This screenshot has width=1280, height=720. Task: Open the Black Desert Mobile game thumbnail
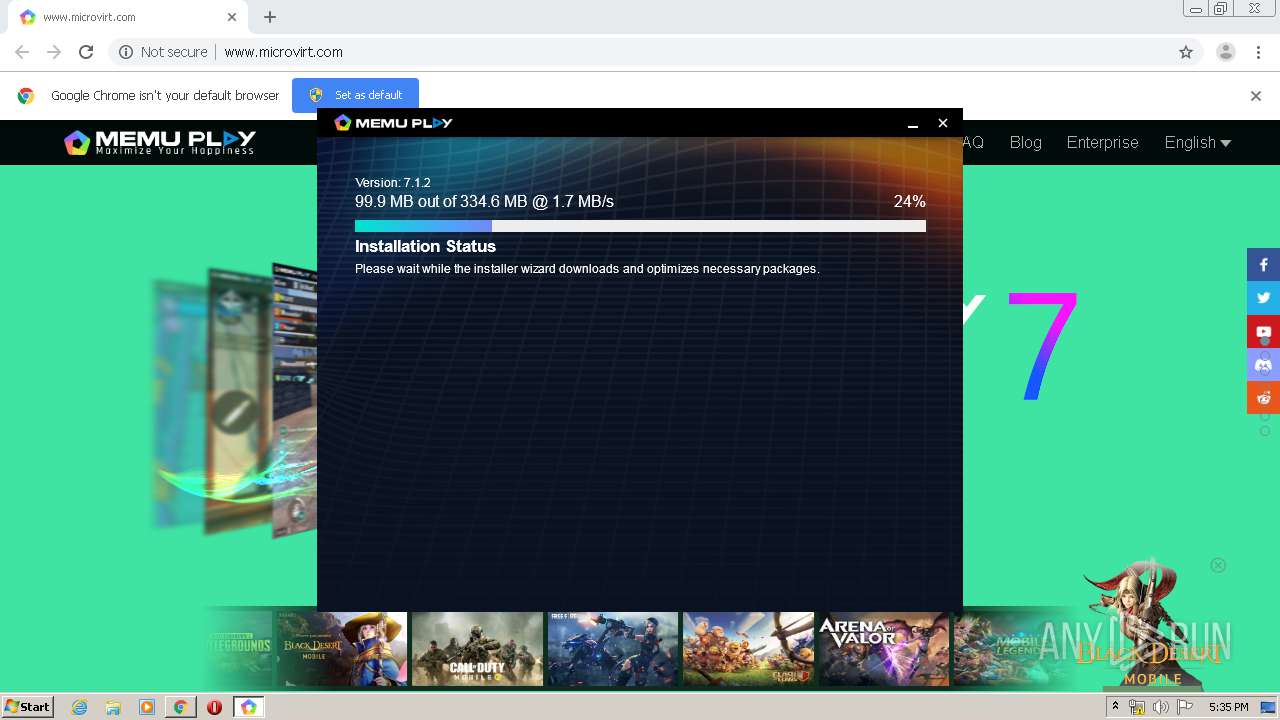tap(341, 649)
